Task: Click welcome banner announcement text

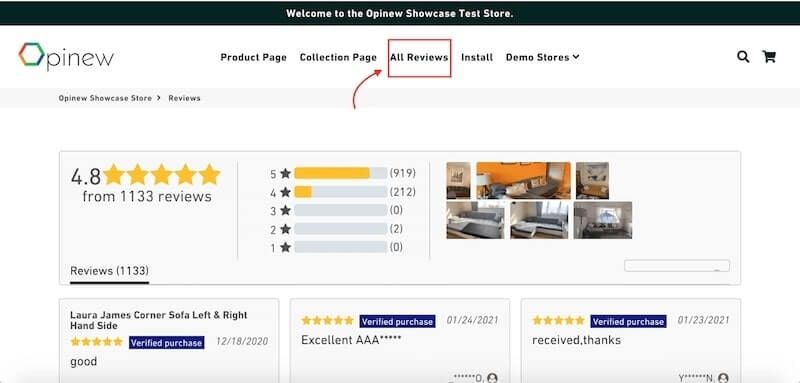Action: click(x=399, y=13)
